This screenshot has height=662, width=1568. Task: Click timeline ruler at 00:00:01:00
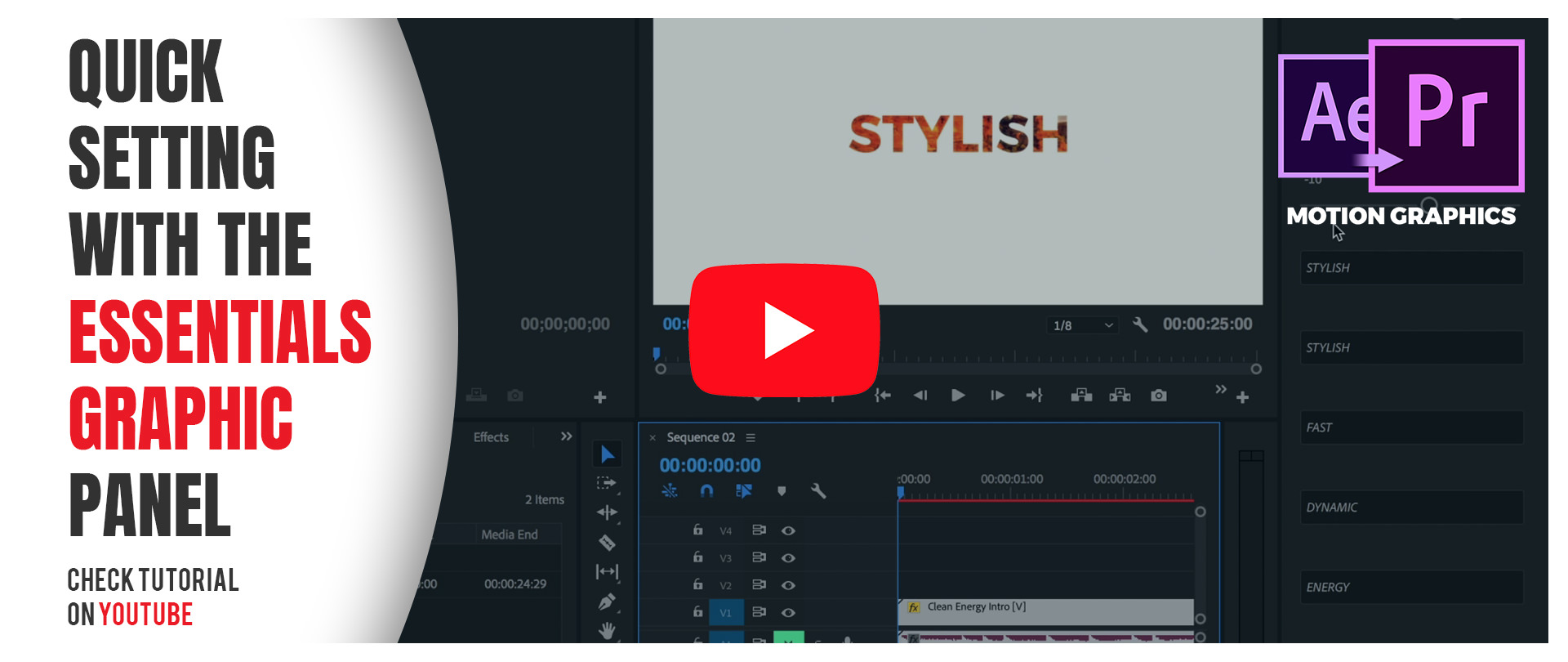[x=1012, y=479]
